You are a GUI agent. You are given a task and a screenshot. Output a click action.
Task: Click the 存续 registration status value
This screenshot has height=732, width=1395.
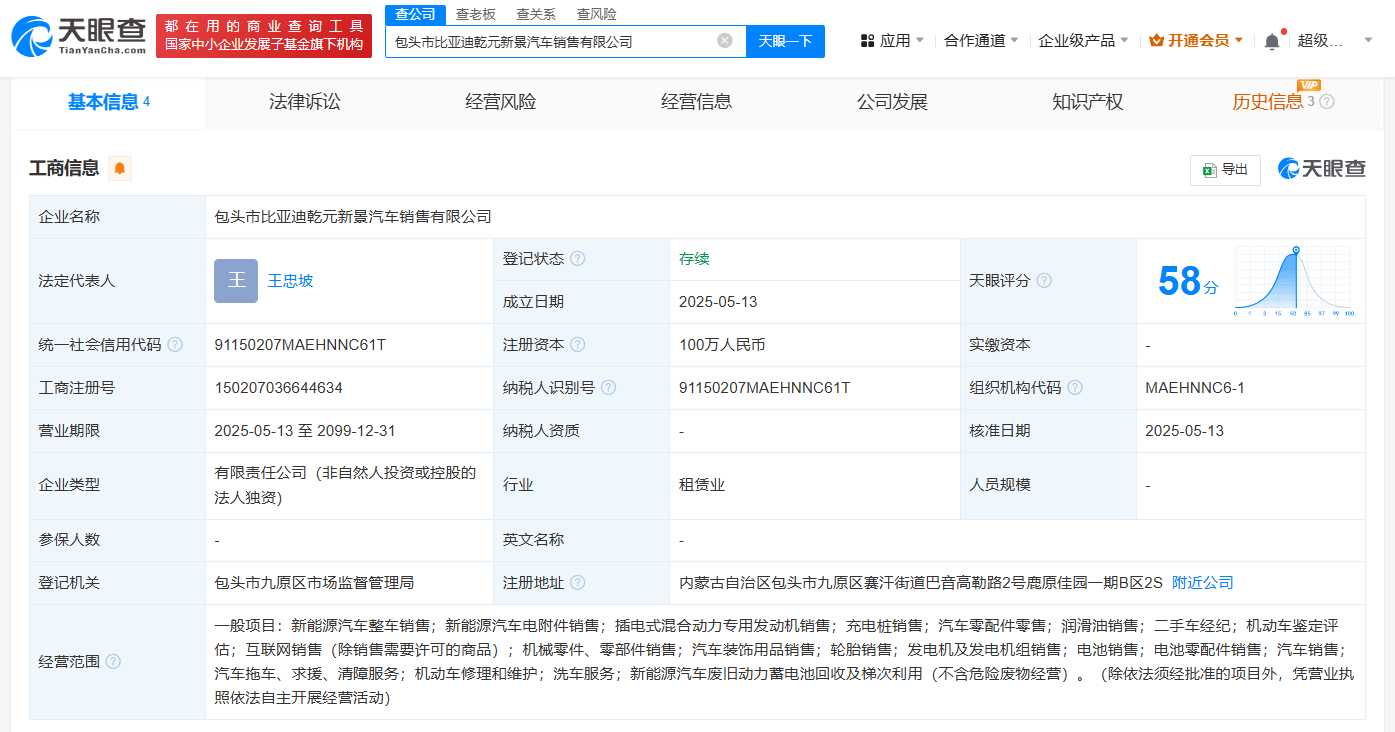click(694, 259)
